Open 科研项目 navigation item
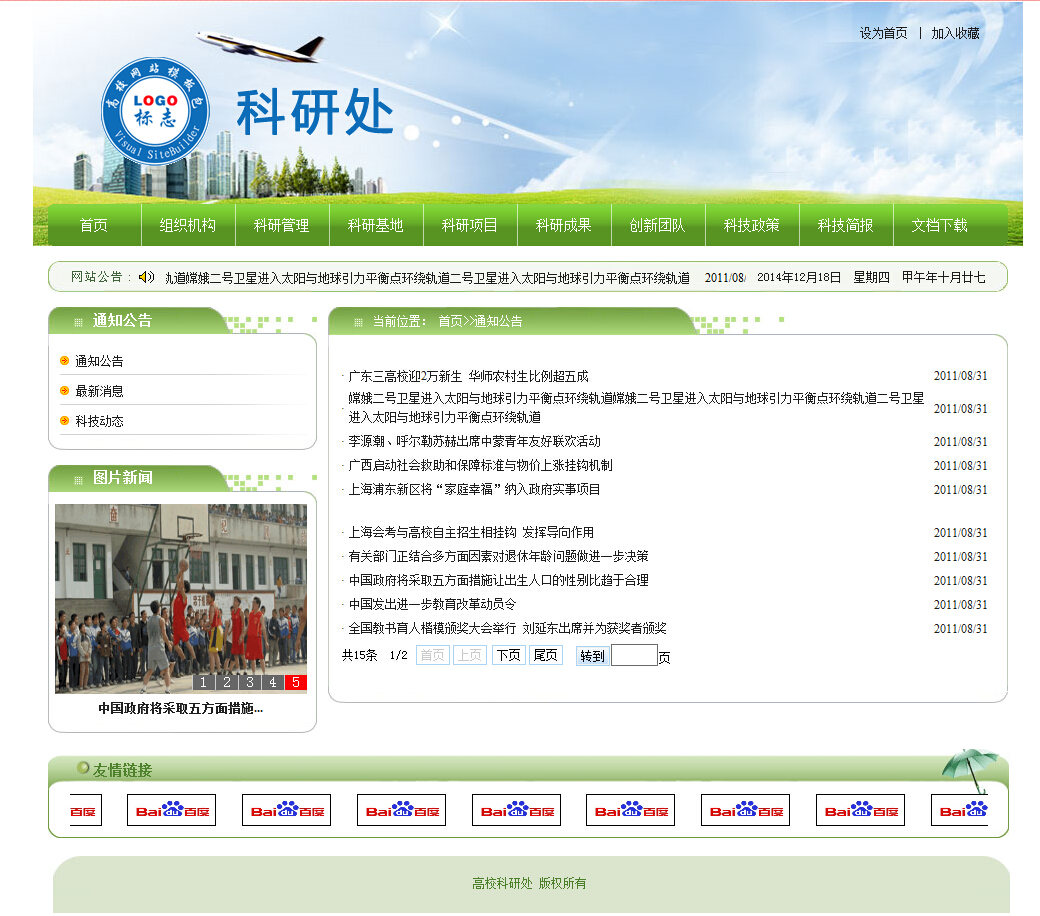 [470, 226]
